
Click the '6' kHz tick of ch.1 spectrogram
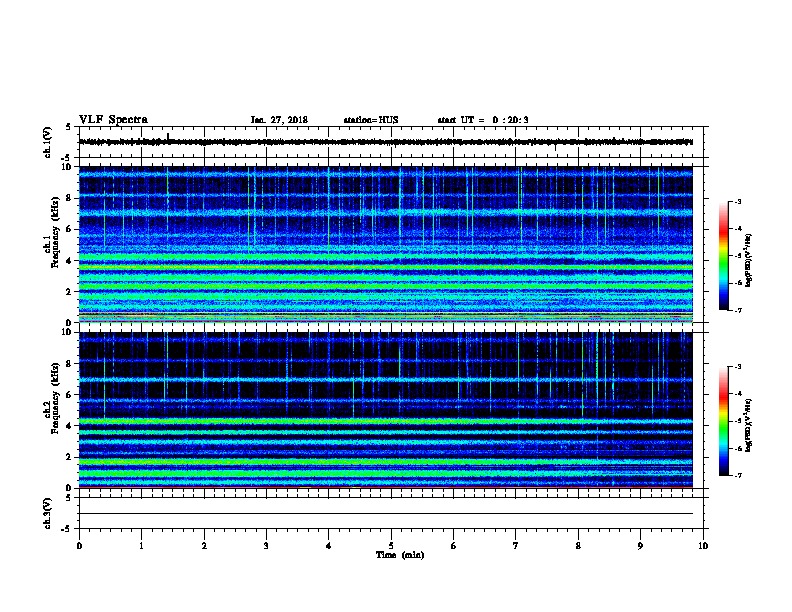(70, 229)
